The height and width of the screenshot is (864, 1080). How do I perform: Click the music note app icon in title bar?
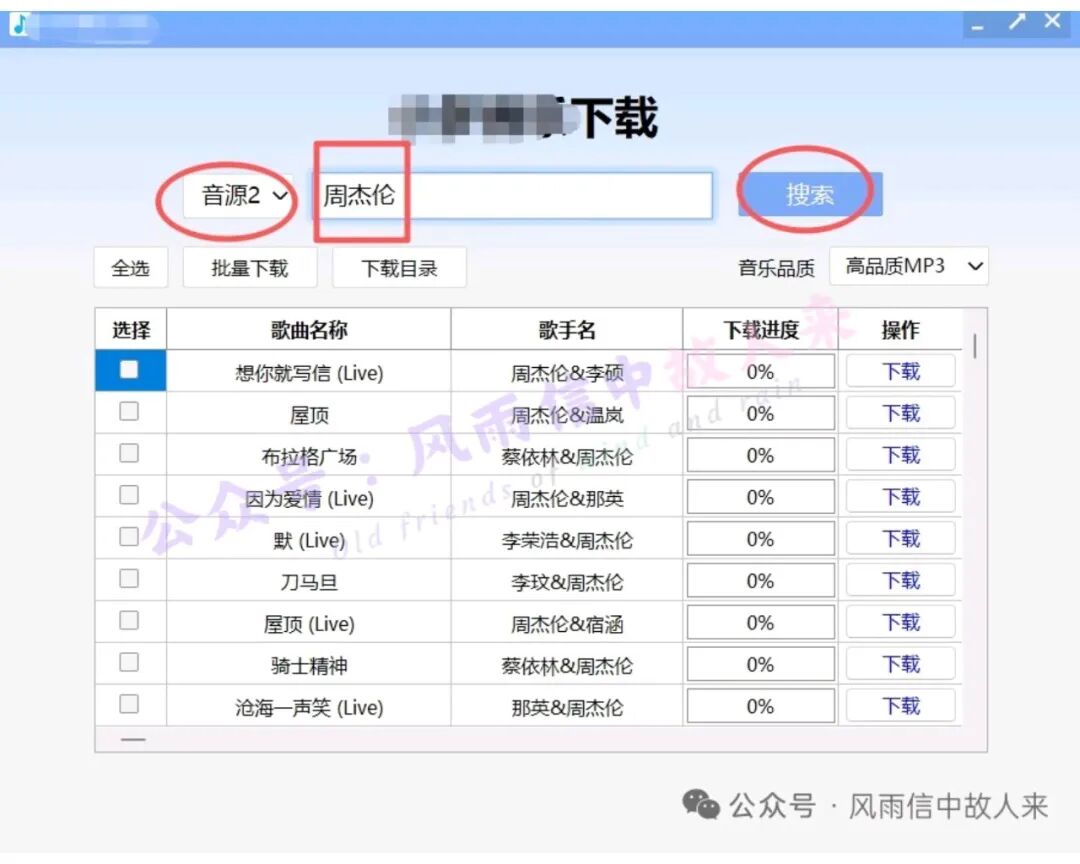coord(20,24)
